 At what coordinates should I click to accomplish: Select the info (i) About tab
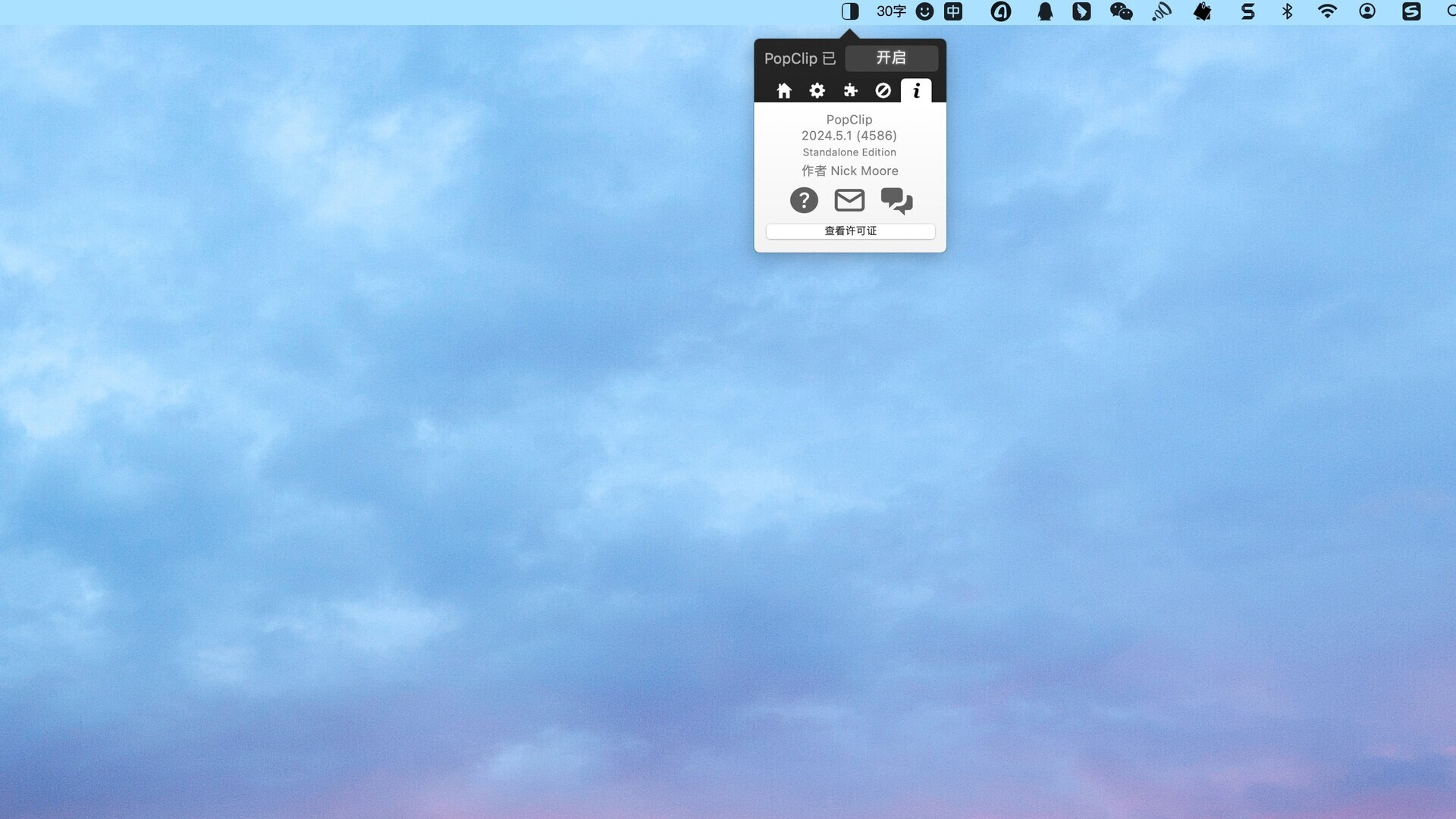(x=916, y=91)
